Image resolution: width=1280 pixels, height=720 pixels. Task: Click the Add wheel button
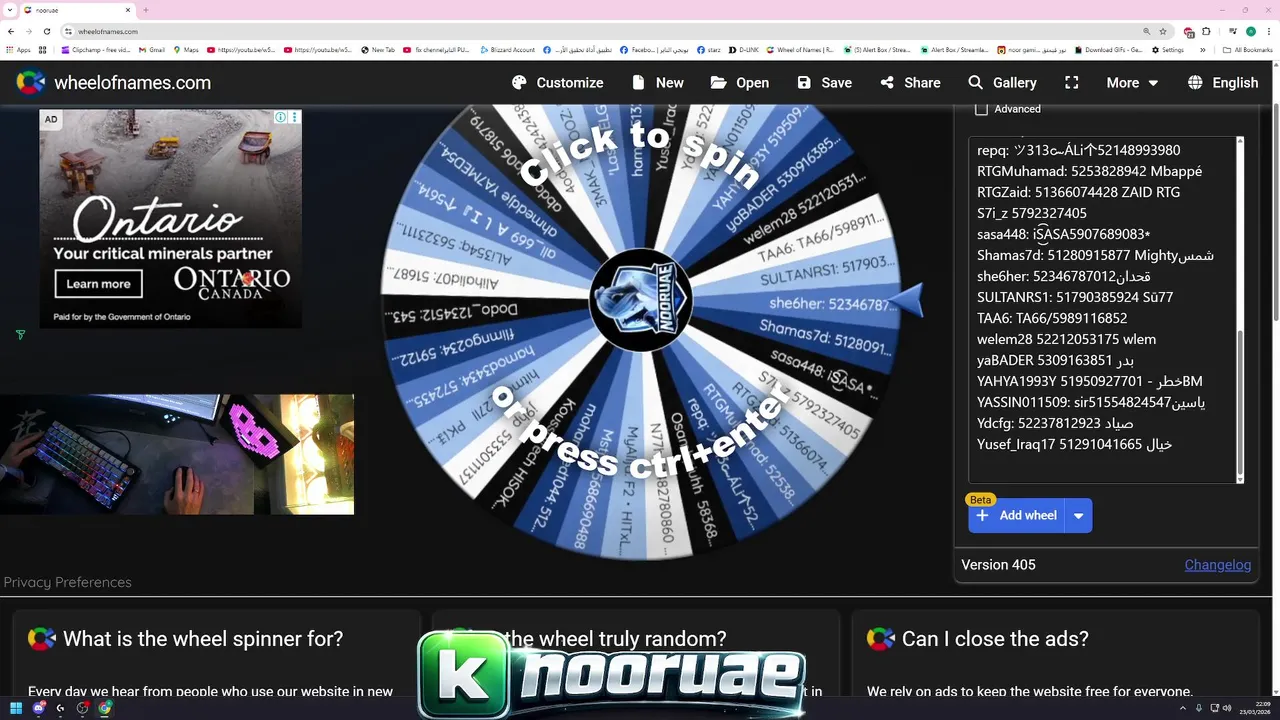click(x=1017, y=516)
